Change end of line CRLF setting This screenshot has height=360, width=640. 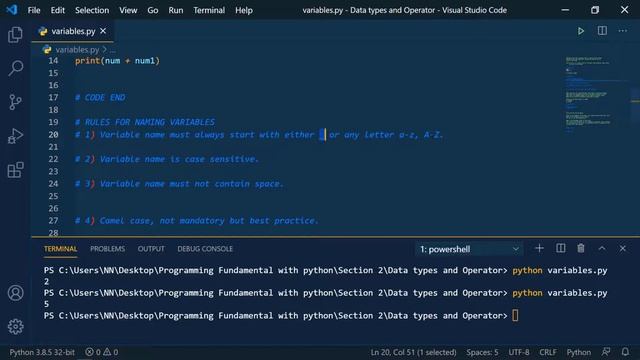tap(548, 352)
